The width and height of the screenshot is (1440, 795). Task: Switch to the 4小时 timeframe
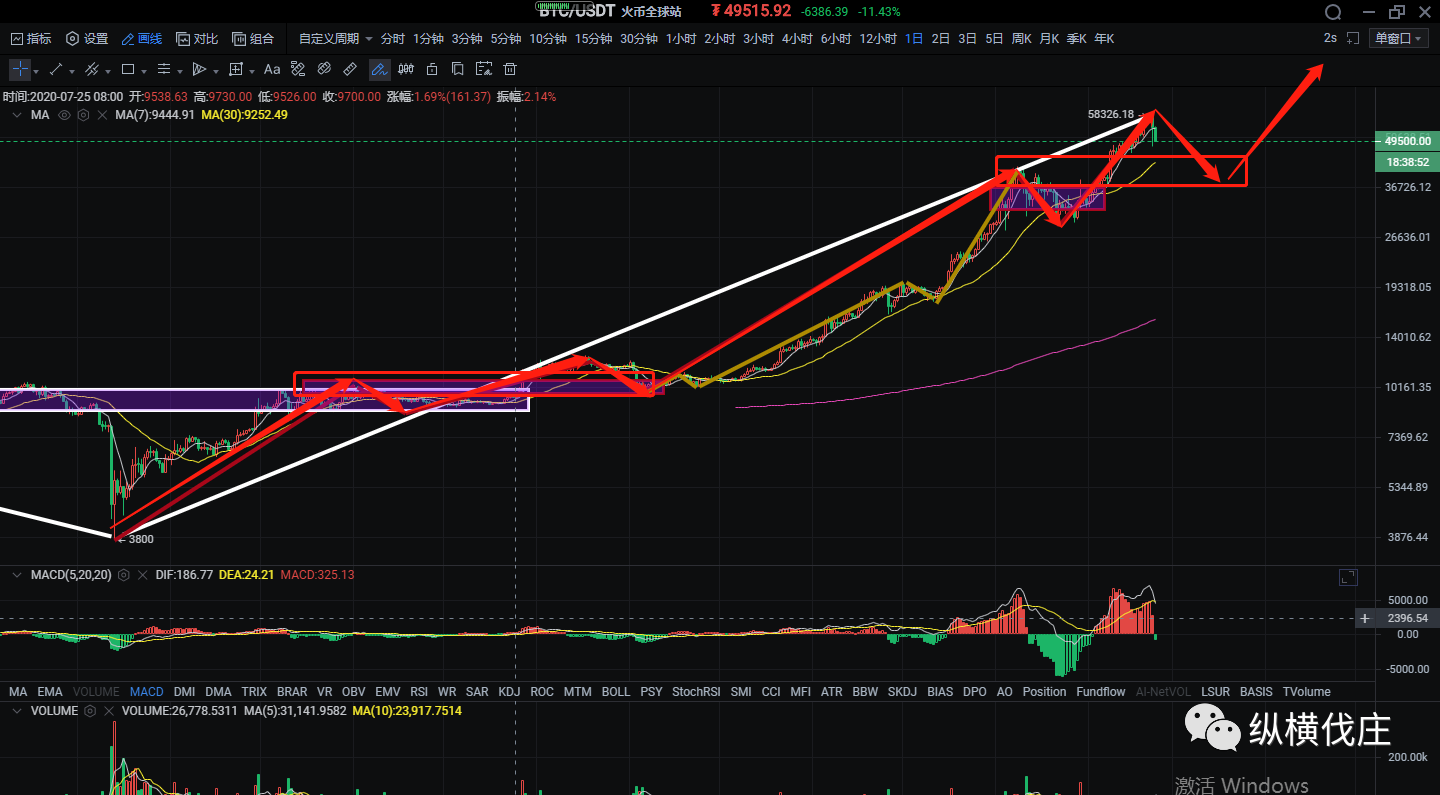tap(797, 39)
